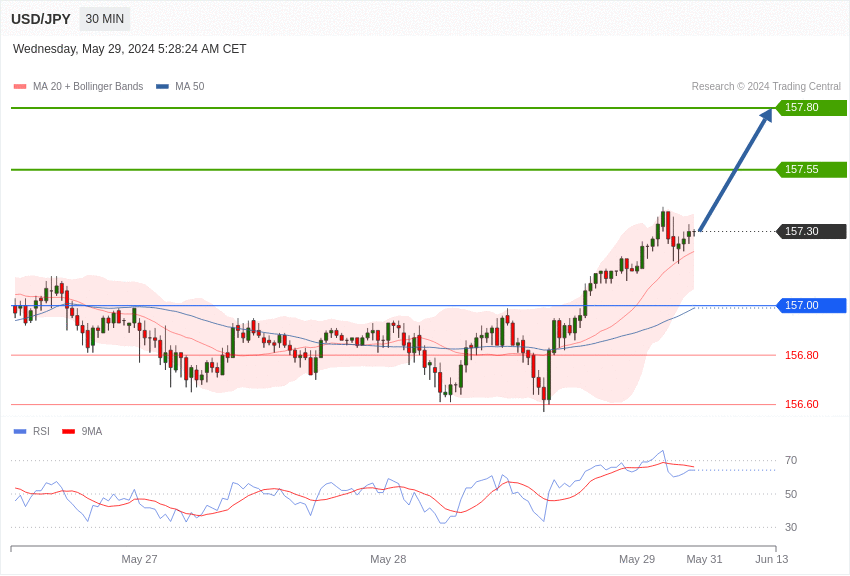The image size is (850, 576).
Task: Click the blue RSI legend swatch
Action: tap(20, 431)
